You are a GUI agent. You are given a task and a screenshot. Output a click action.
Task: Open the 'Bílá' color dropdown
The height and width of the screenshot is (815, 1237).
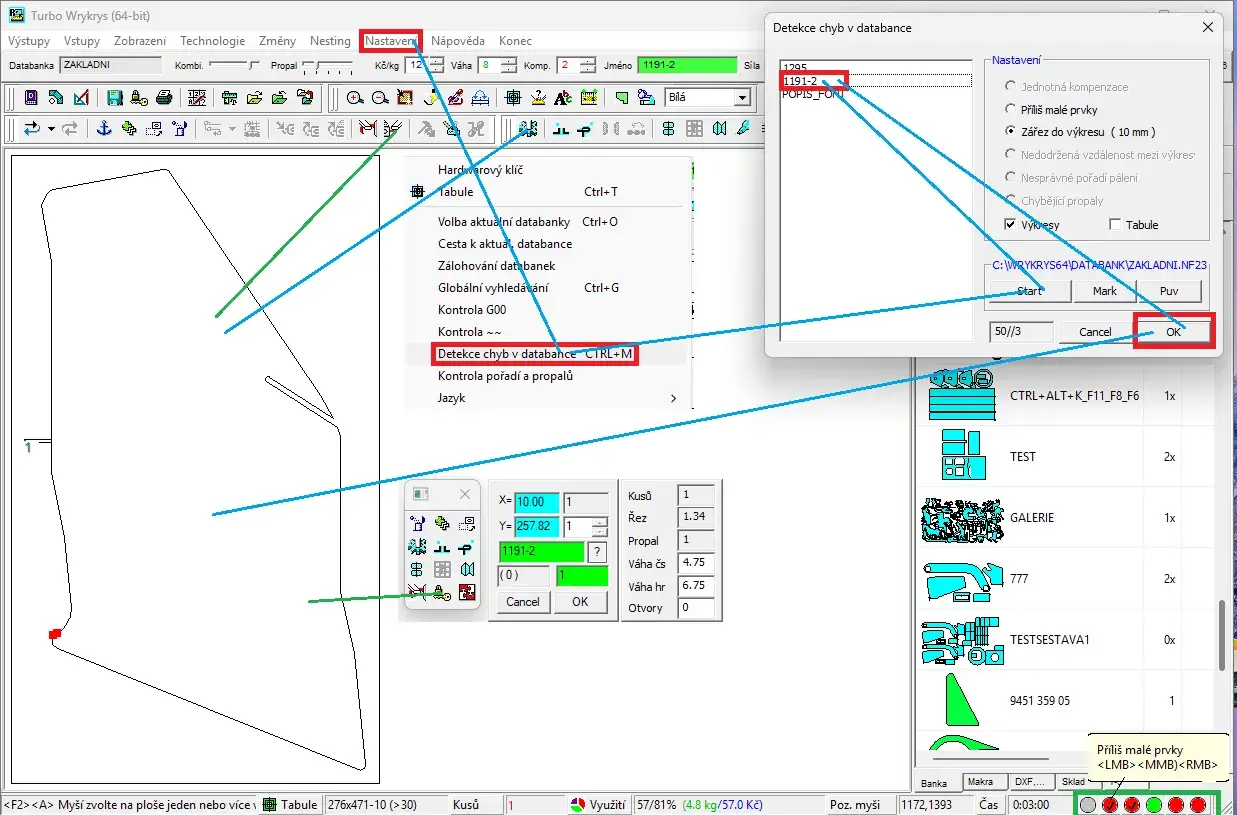[742, 97]
